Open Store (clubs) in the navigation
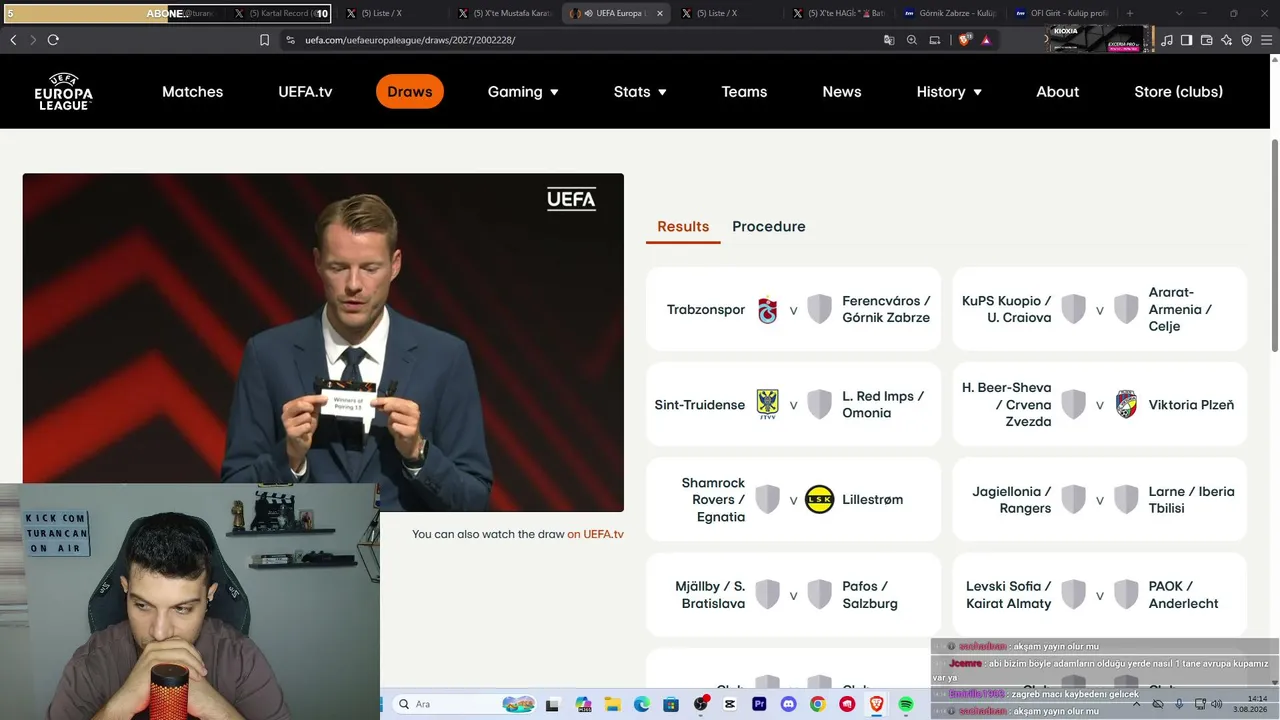The image size is (1280, 720). coord(1179,92)
